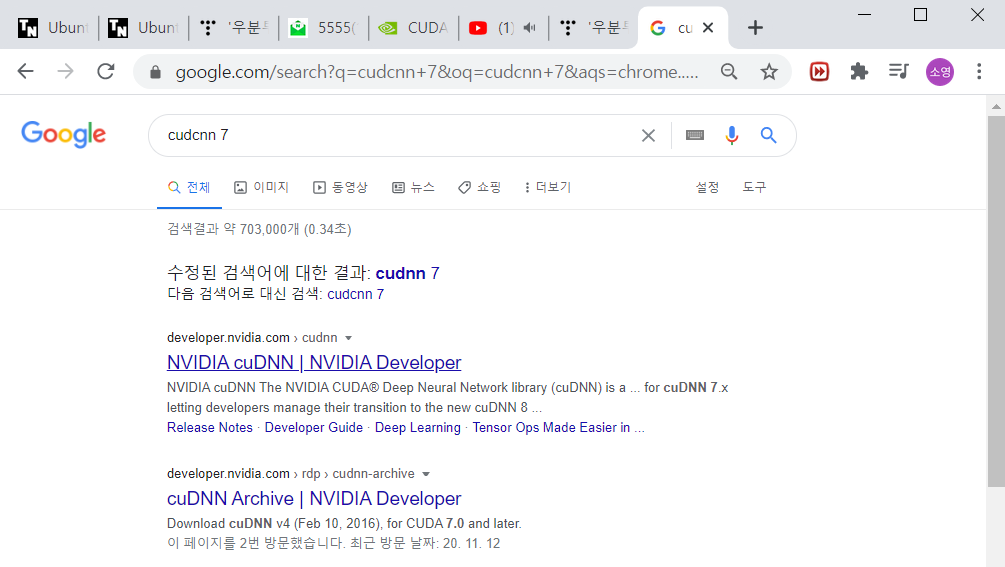Switch to the CUDA NVIDIA tab
This screenshot has height=567, width=1005.
(x=413, y=28)
